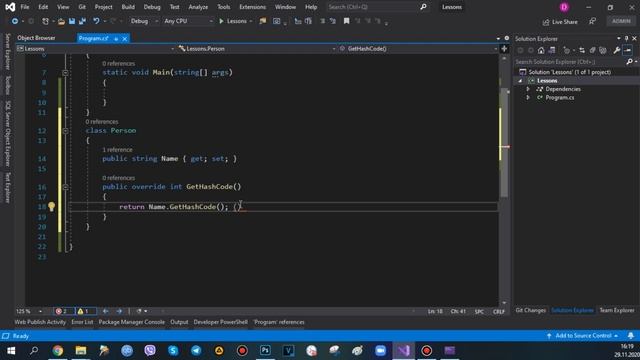
Task: Click the Open File folder icon
Action: pos(61,21)
